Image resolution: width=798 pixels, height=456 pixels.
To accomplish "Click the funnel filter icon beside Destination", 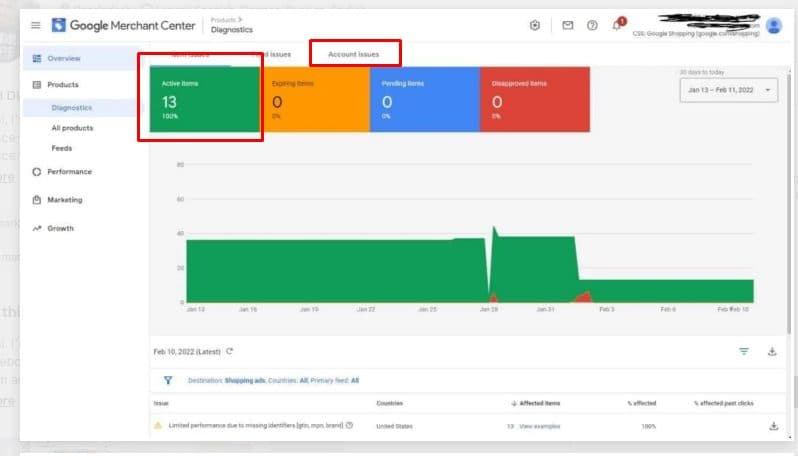I will click(168, 380).
